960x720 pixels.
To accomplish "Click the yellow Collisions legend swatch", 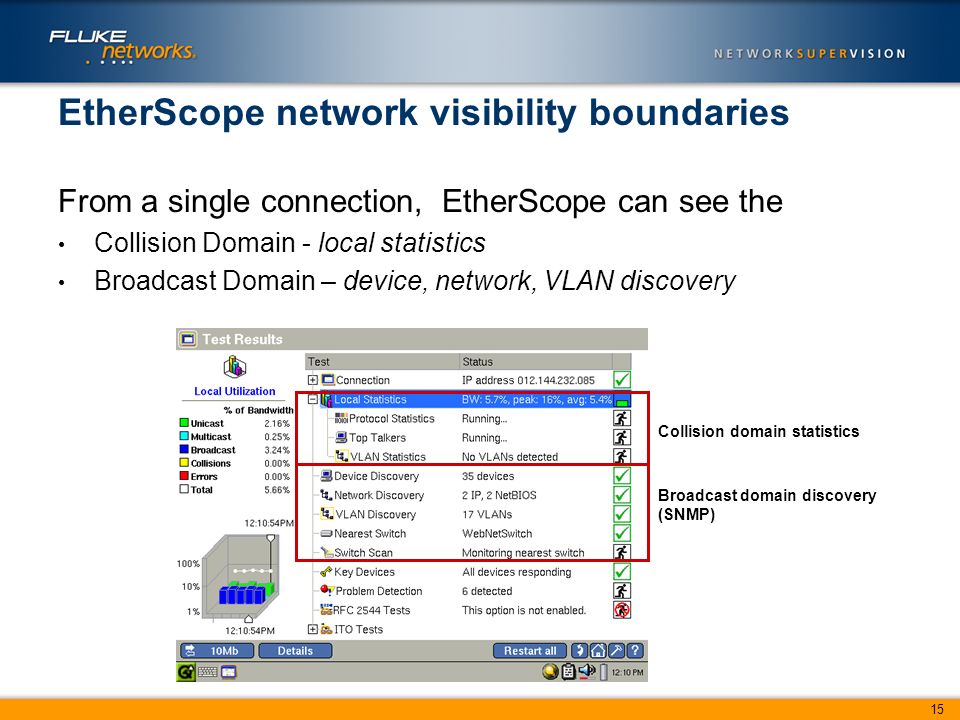I will tap(184, 462).
